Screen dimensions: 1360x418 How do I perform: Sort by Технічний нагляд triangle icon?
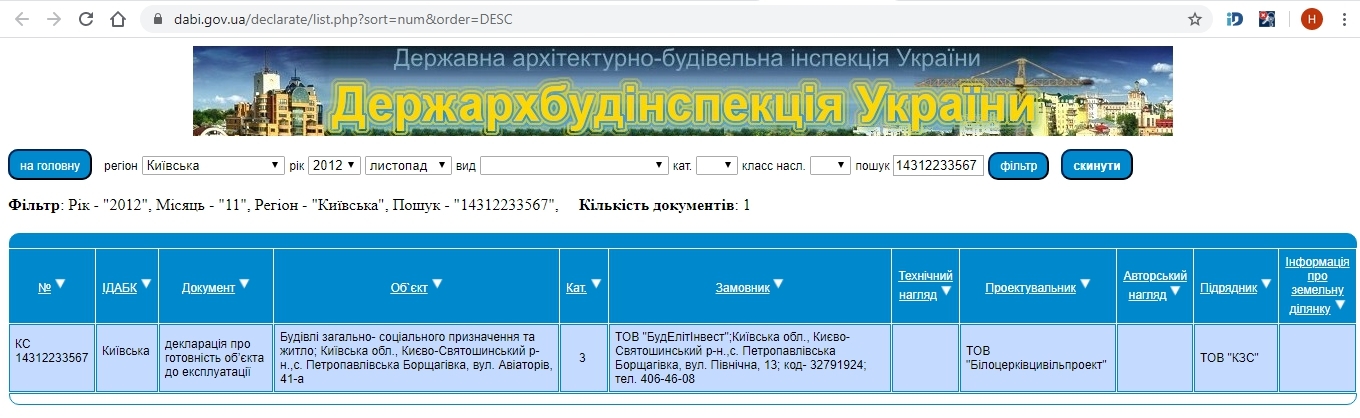(946, 291)
